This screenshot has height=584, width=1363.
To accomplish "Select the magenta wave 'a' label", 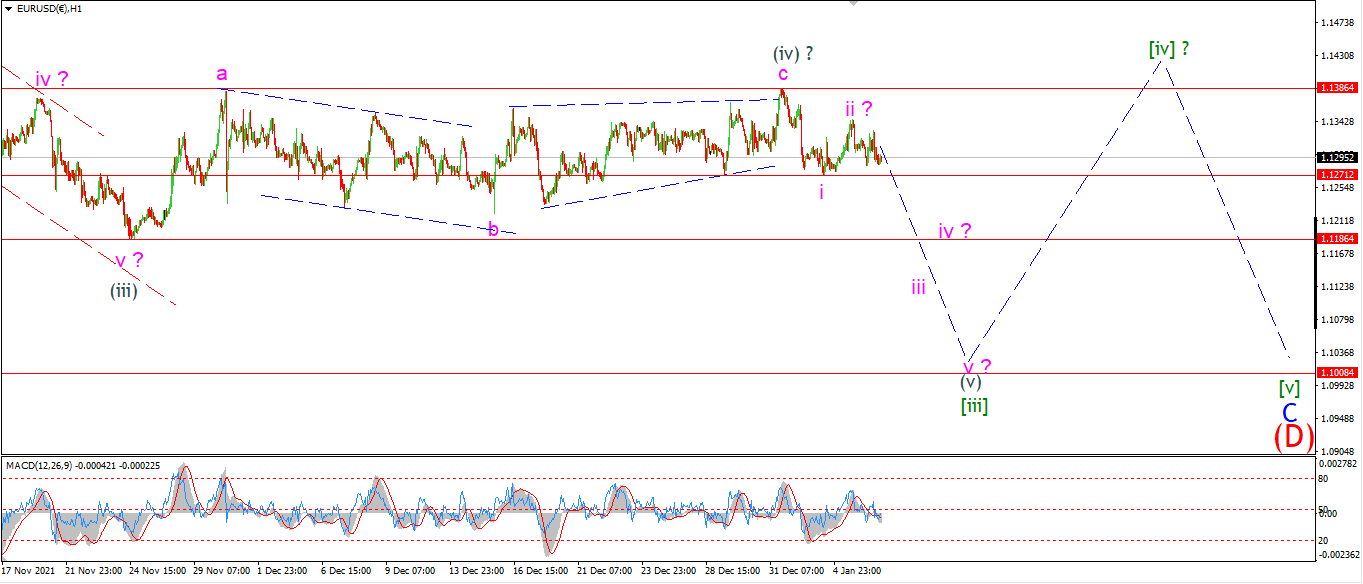I will tap(222, 73).
